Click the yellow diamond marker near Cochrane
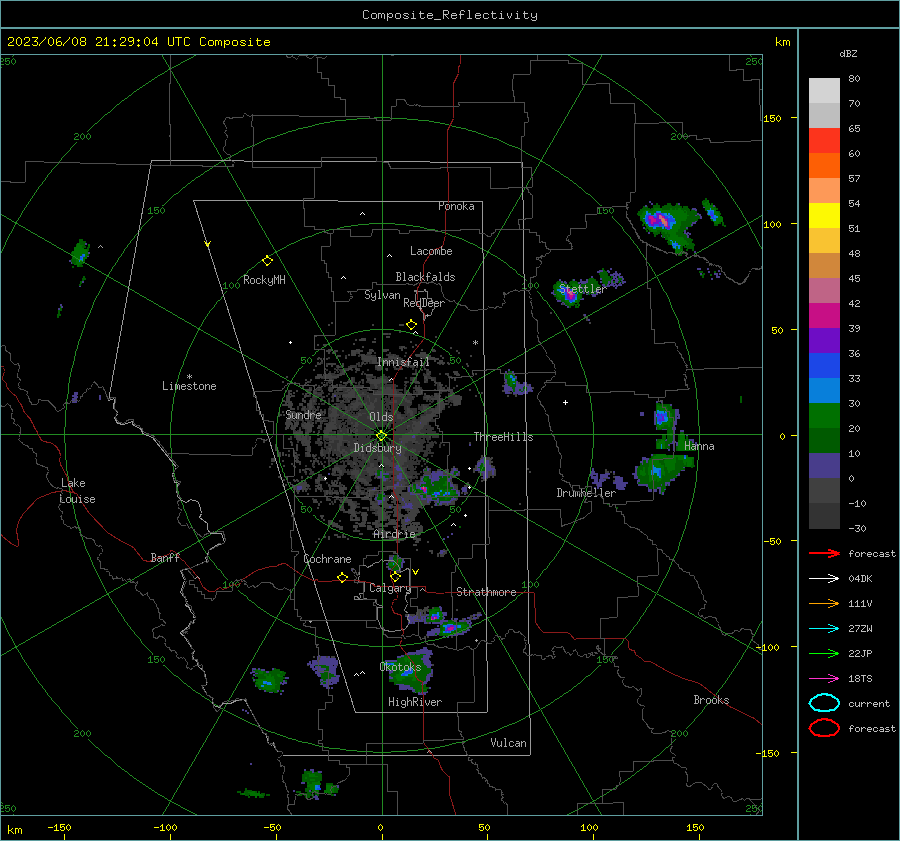 (x=342, y=577)
